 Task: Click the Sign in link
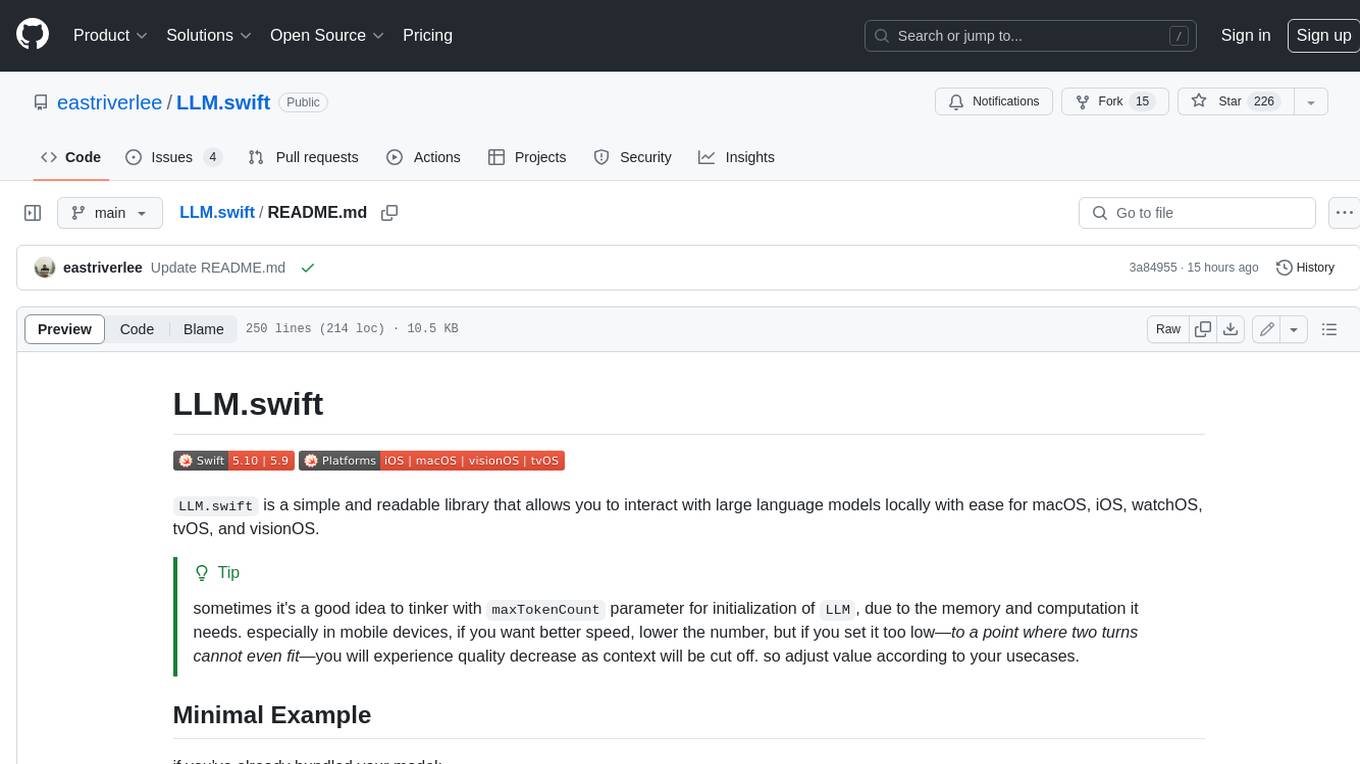(x=1245, y=35)
